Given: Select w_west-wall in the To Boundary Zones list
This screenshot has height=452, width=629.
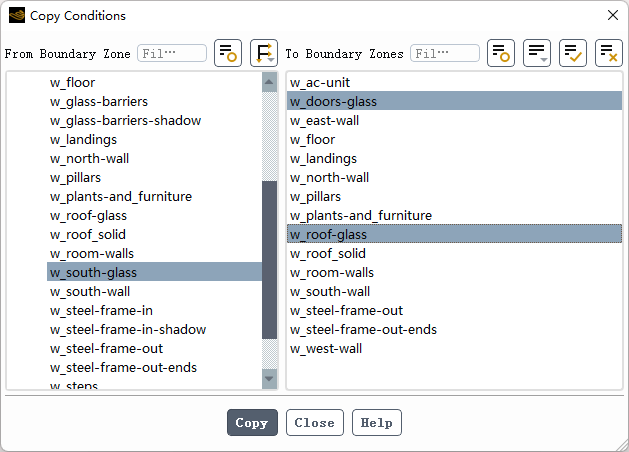Looking at the screenshot, I should (326, 349).
